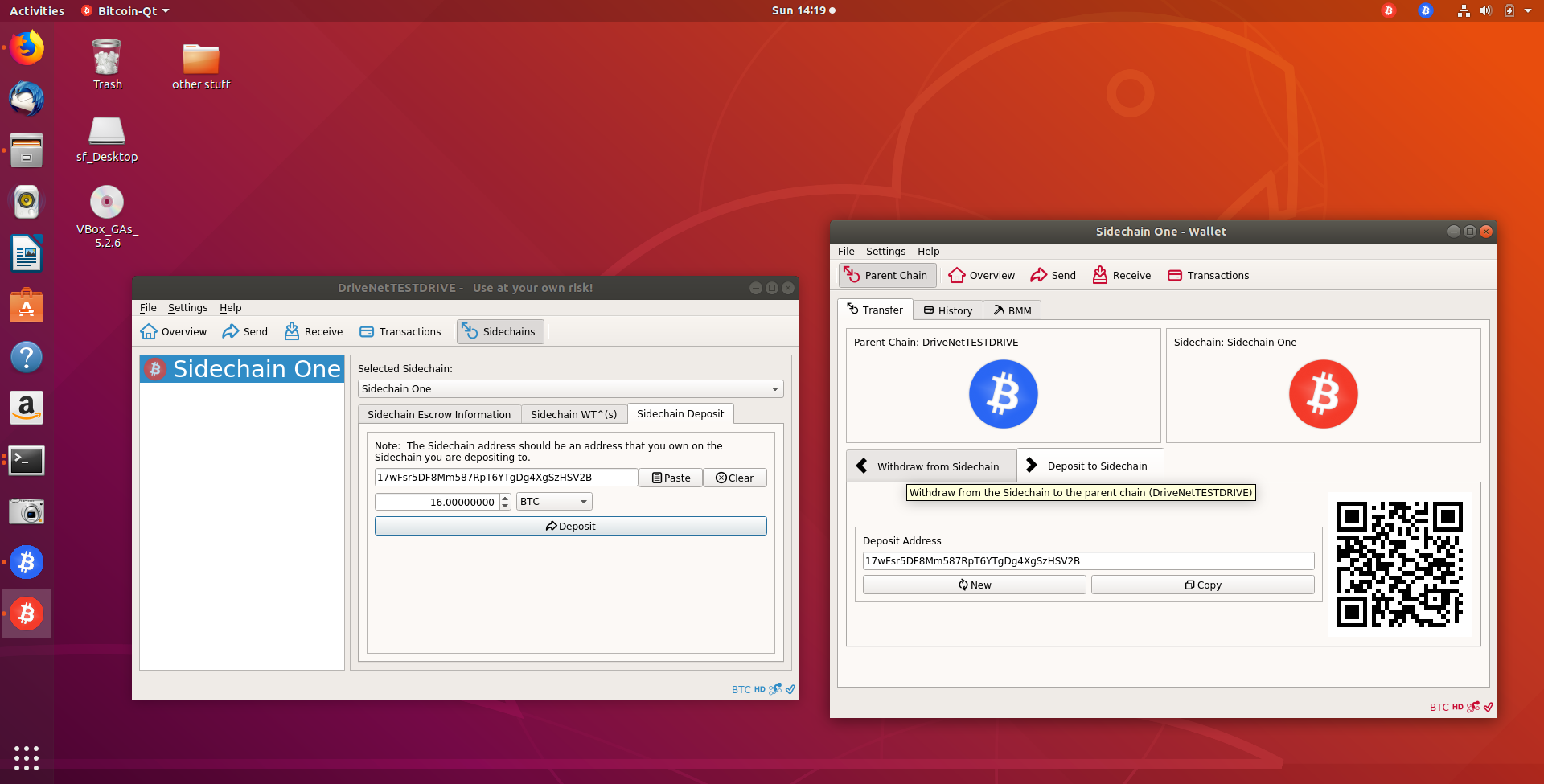The width and height of the screenshot is (1544, 784).
Task: Click the sidechain address input field
Action: tap(506, 478)
